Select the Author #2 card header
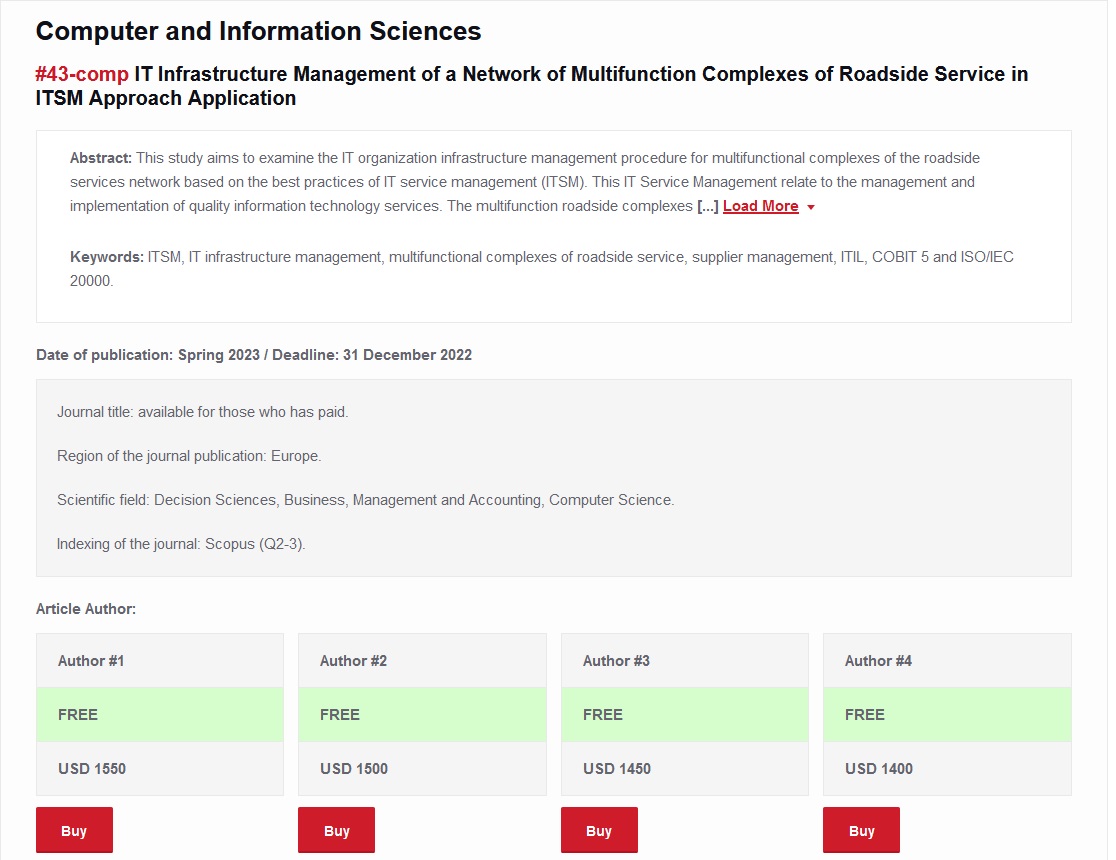Viewport: 1116px width, 860px height. click(x=422, y=661)
